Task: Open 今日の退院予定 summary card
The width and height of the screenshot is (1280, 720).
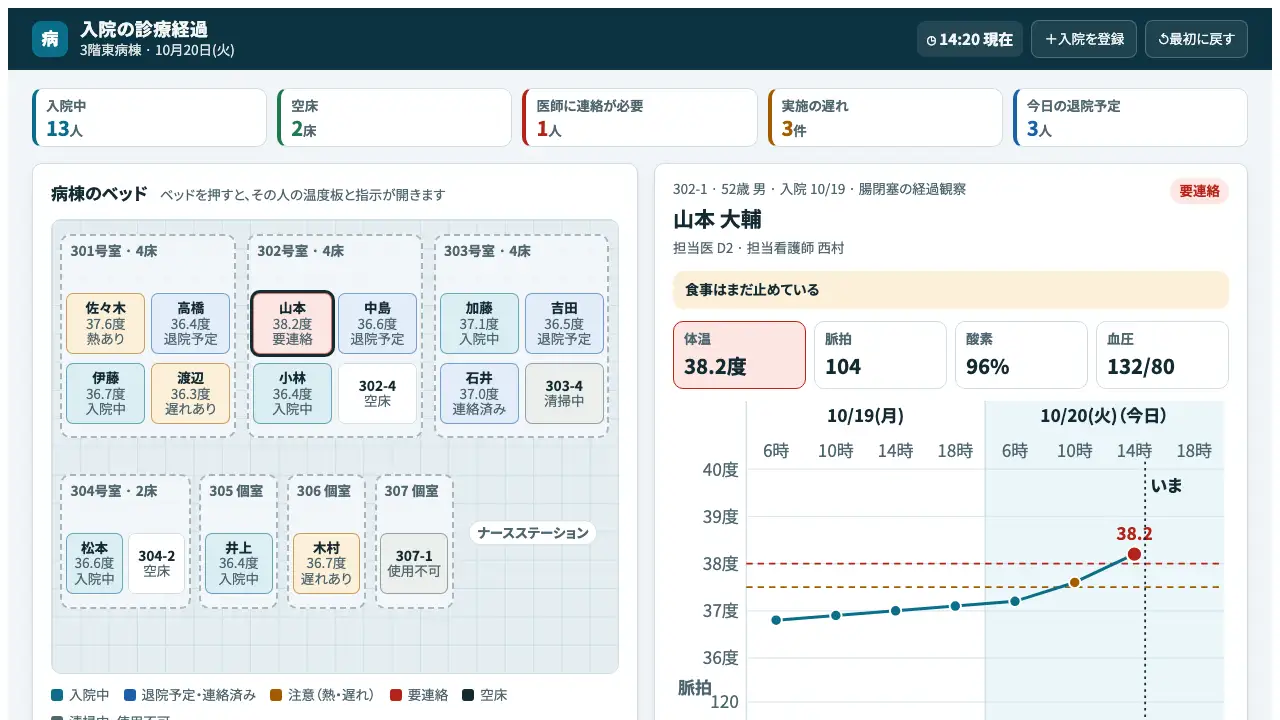Action: (1130, 118)
